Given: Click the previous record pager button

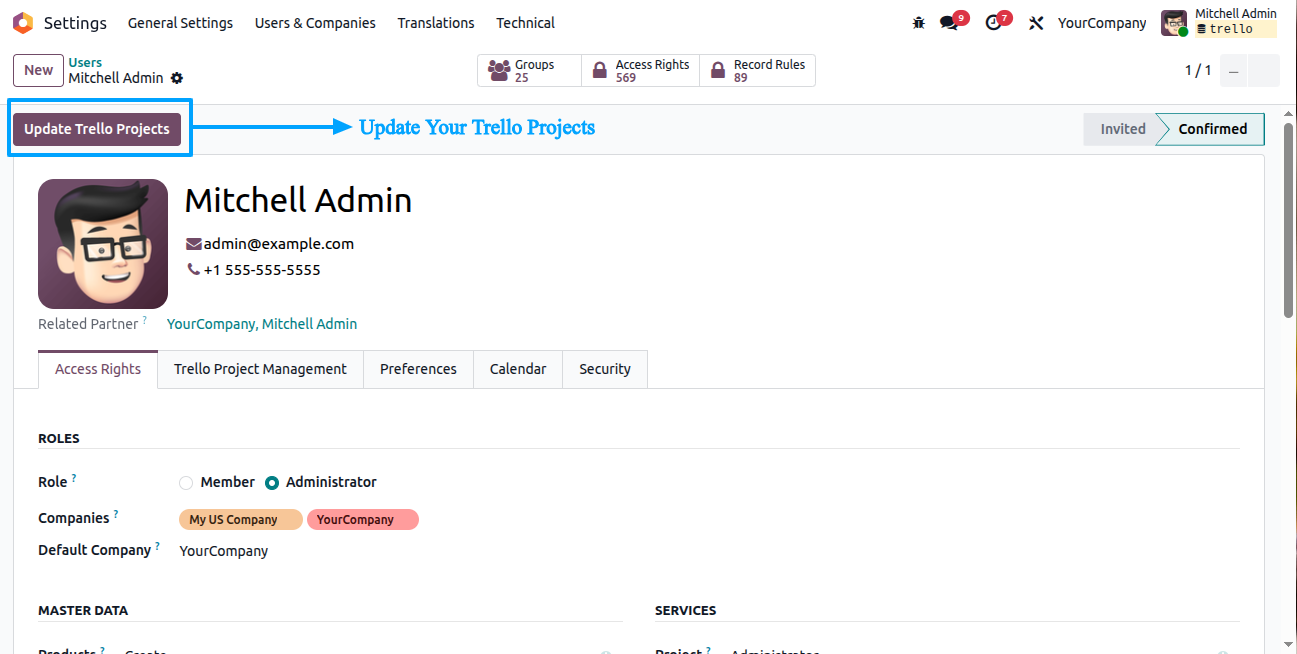Looking at the screenshot, I should click(x=1233, y=71).
